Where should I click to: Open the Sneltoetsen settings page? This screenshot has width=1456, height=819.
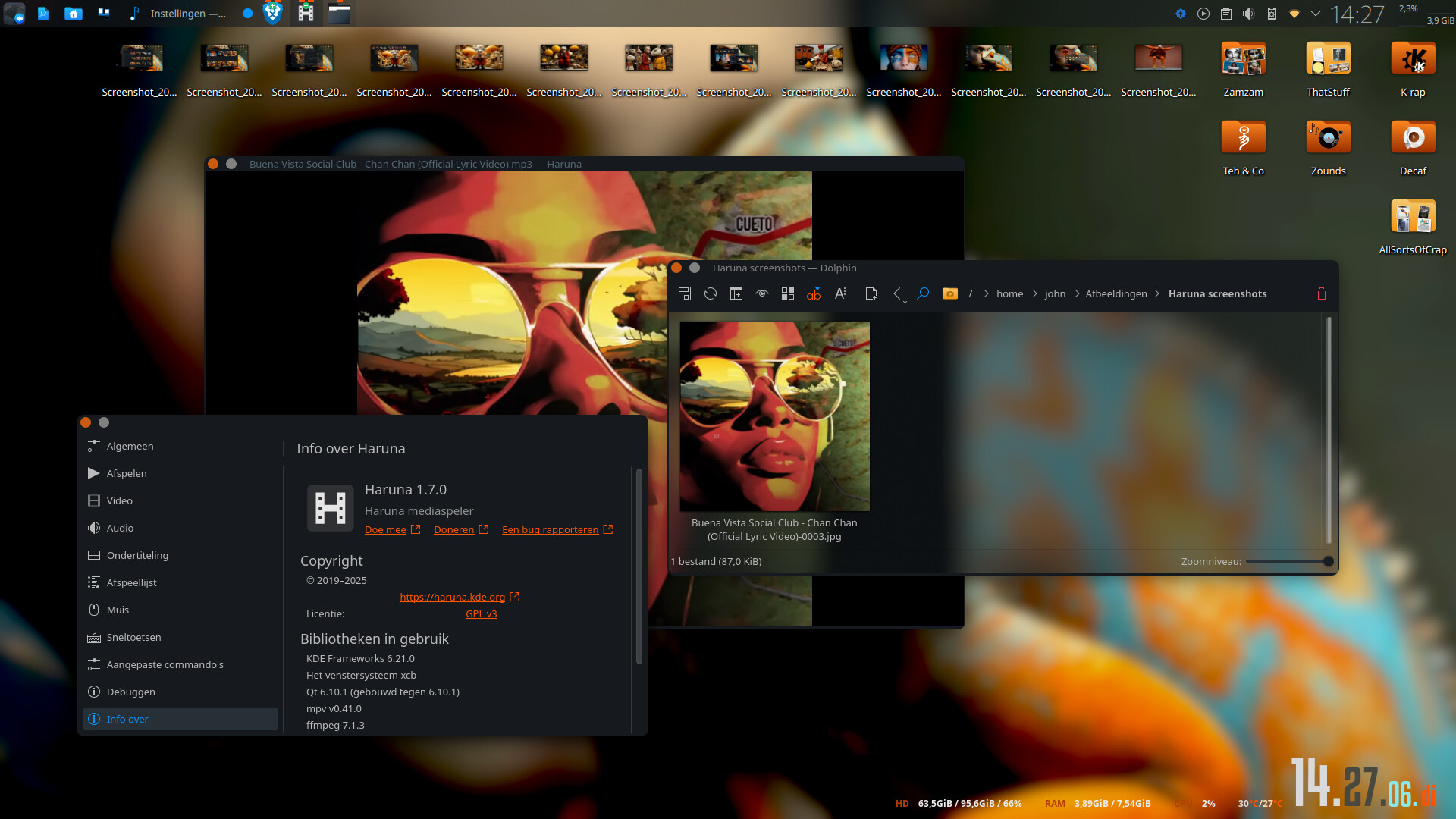pyautogui.click(x=133, y=637)
